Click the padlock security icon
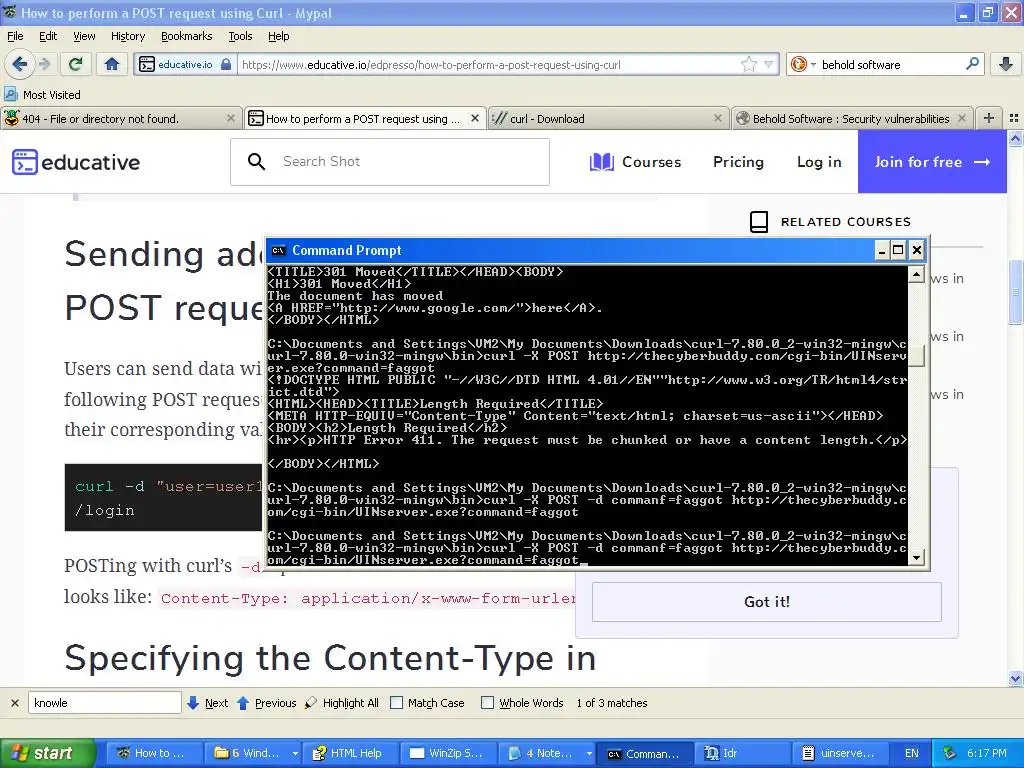1024x768 pixels. (x=226, y=64)
